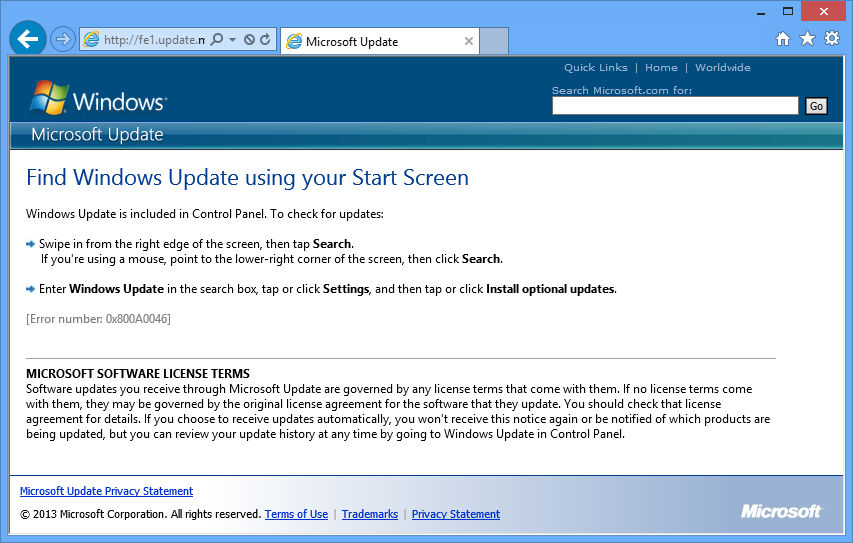Click the Internet Explorer icon in address bar

pos(91,39)
